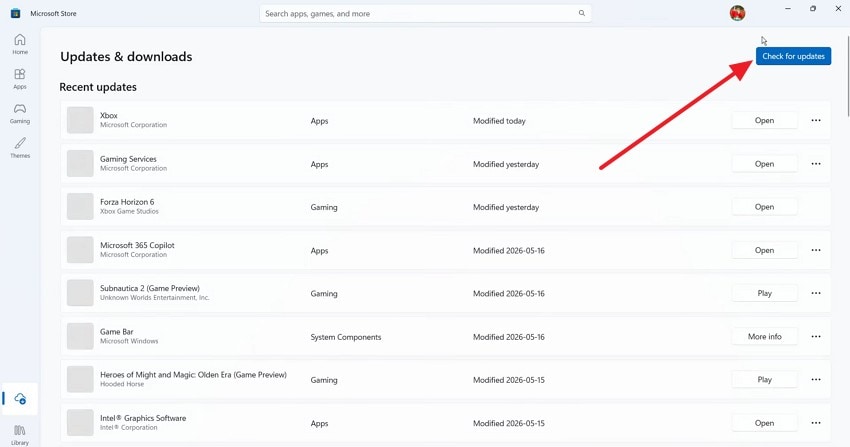Click the Subnautica 2 thumbnail
The image size is (850, 447).
click(x=80, y=293)
